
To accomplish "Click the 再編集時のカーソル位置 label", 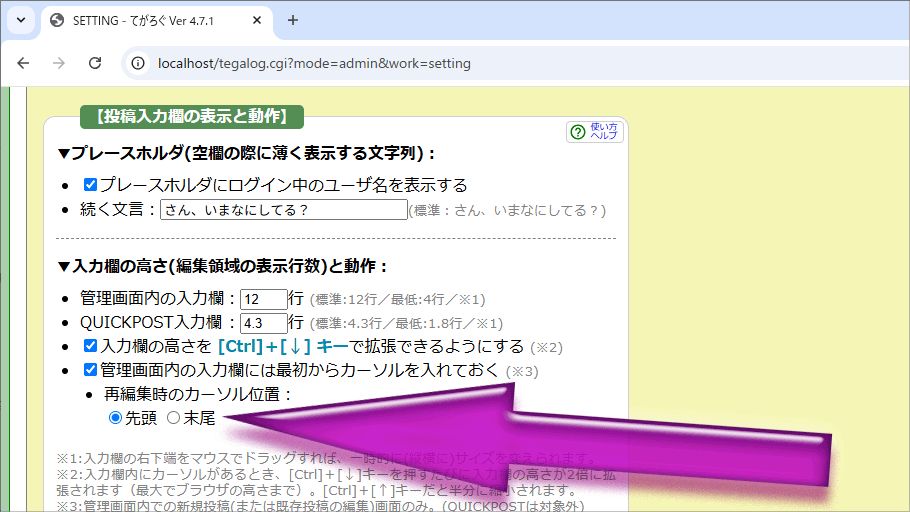I will click(x=197, y=394).
